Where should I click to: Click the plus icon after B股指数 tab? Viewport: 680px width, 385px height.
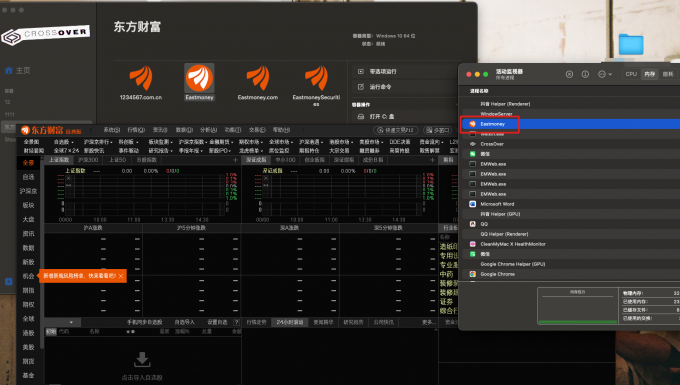[235, 160]
